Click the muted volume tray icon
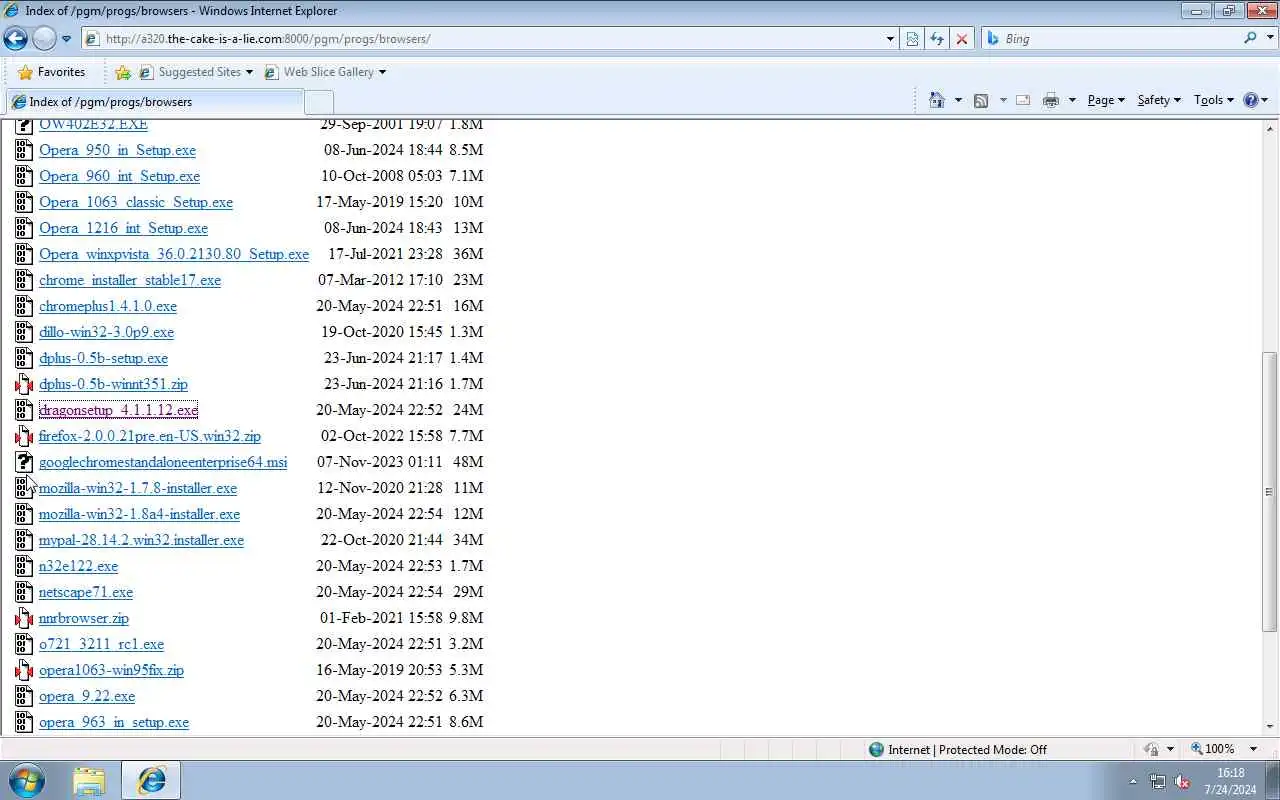 (x=1182, y=782)
